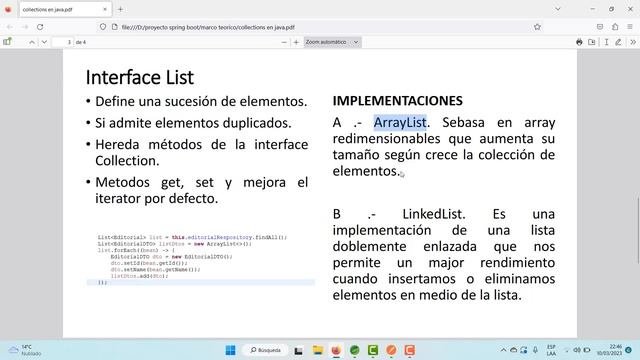The height and width of the screenshot is (360, 640).
Task: Open the green Camtasia taskbar icon
Action: pos(373,350)
